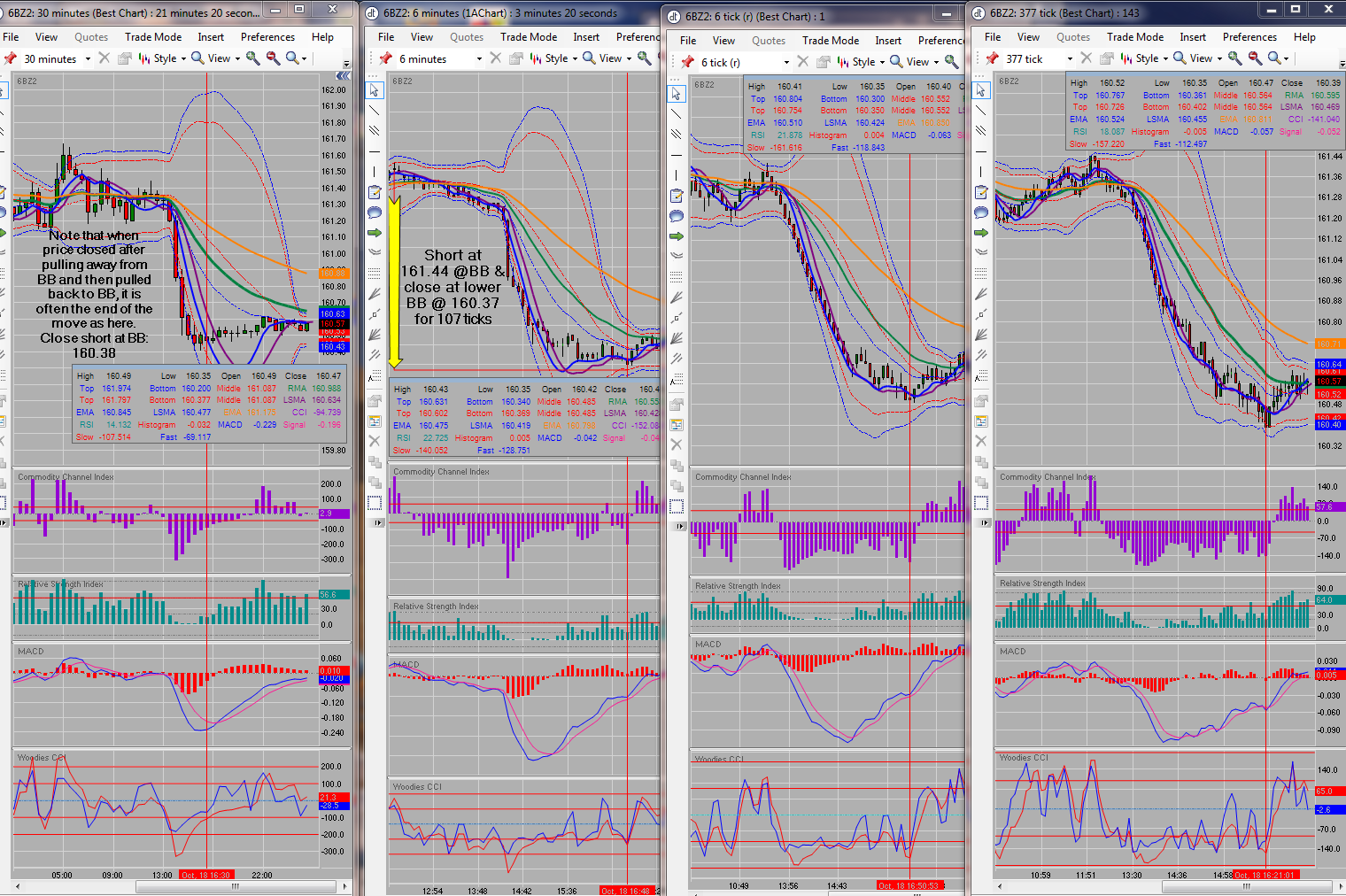Open Style dropdown in 6 tick window
The height and width of the screenshot is (896, 1346).
pyautogui.click(x=862, y=62)
